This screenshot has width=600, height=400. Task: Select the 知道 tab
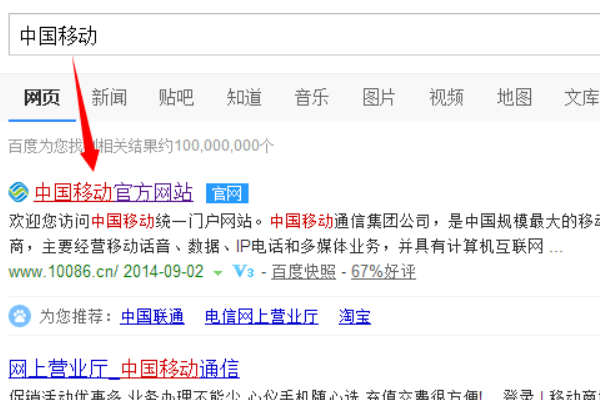coord(244,97)
